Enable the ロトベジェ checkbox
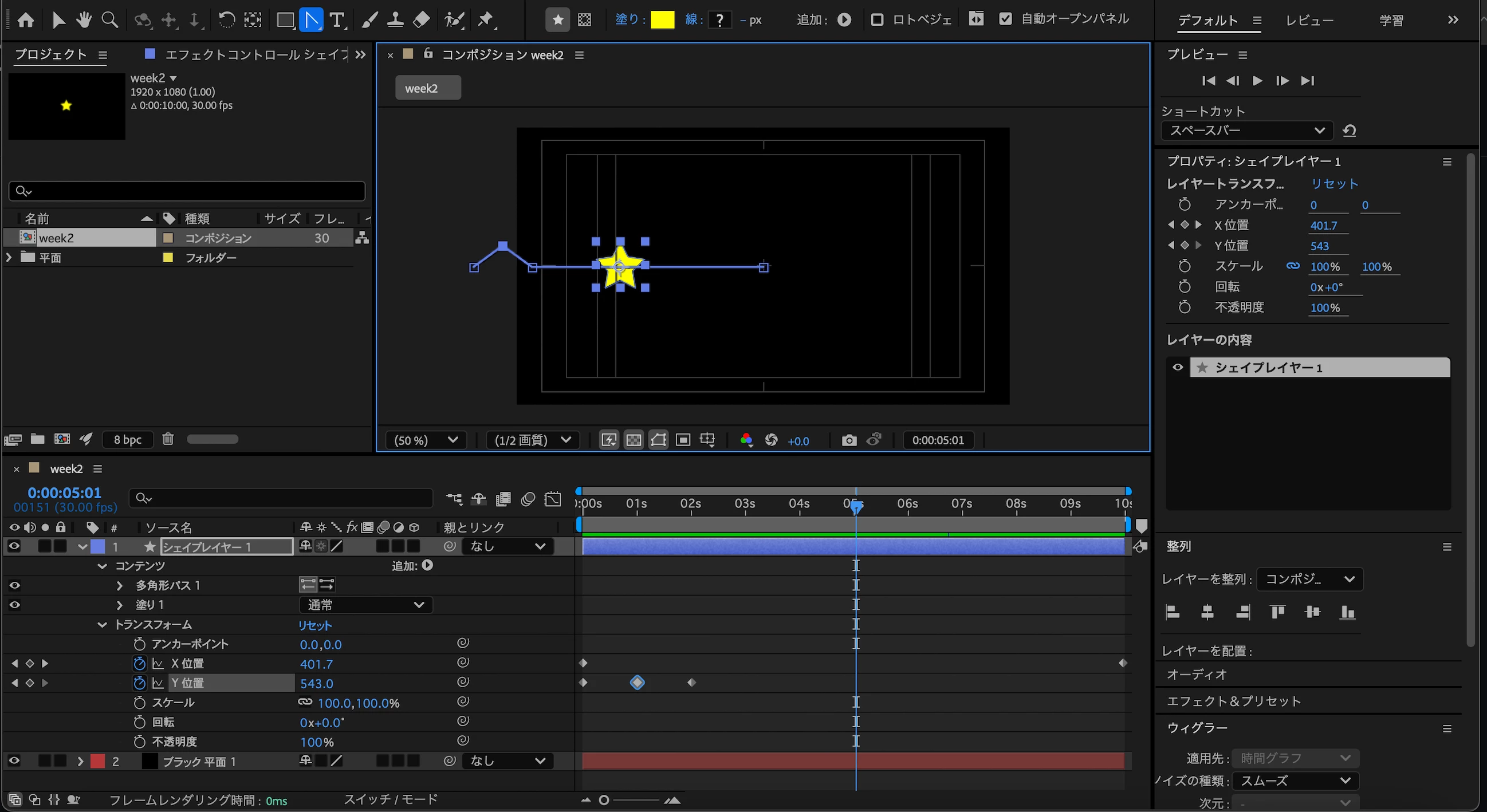 pos(877,19)
